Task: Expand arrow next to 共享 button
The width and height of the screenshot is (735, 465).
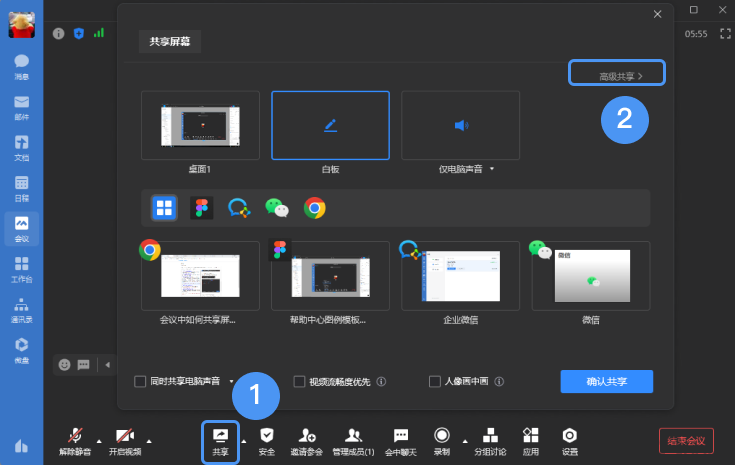Action: tap(244, 442)
